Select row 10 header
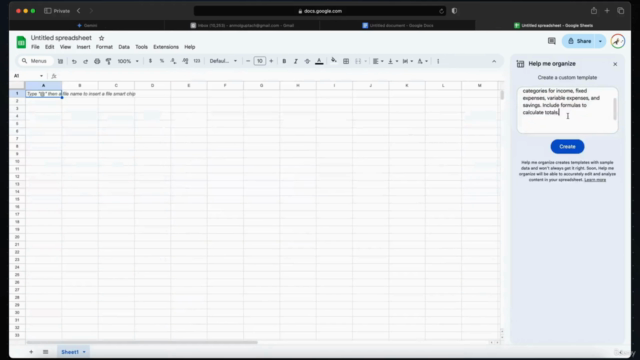640x360 pixels. tap(17, 161)
